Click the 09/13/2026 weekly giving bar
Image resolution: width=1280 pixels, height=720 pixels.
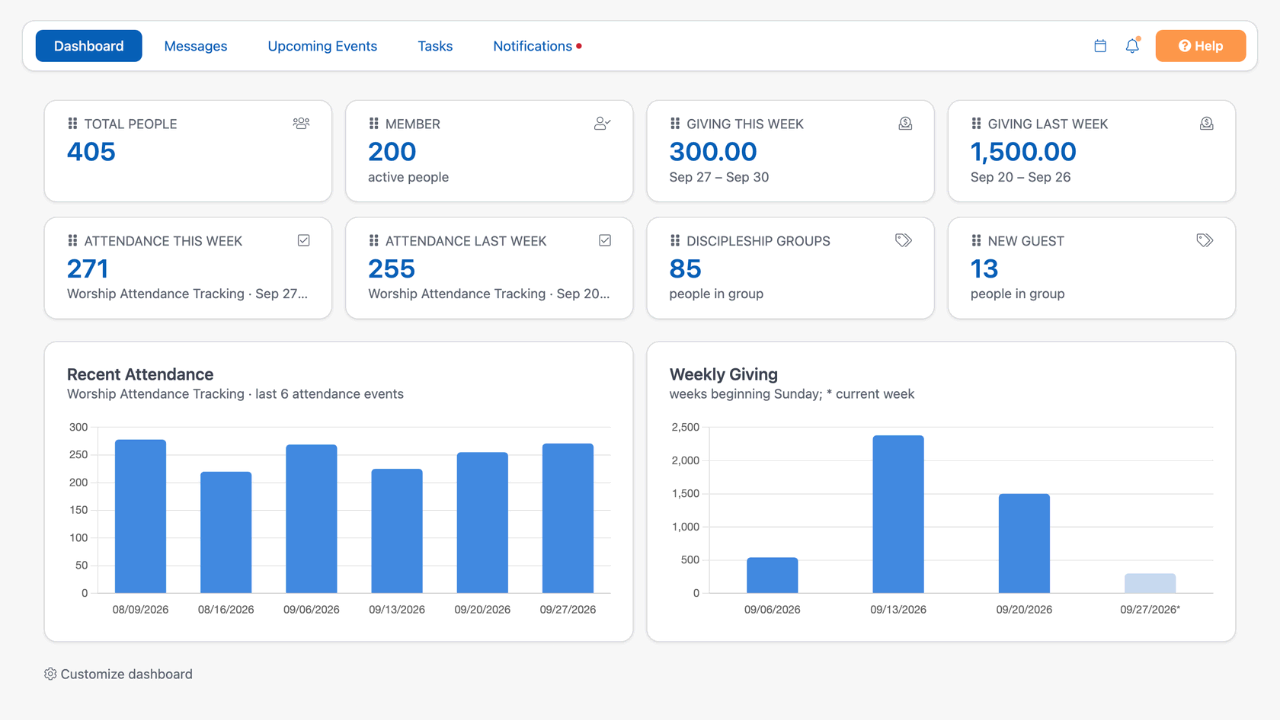point(898,514)
